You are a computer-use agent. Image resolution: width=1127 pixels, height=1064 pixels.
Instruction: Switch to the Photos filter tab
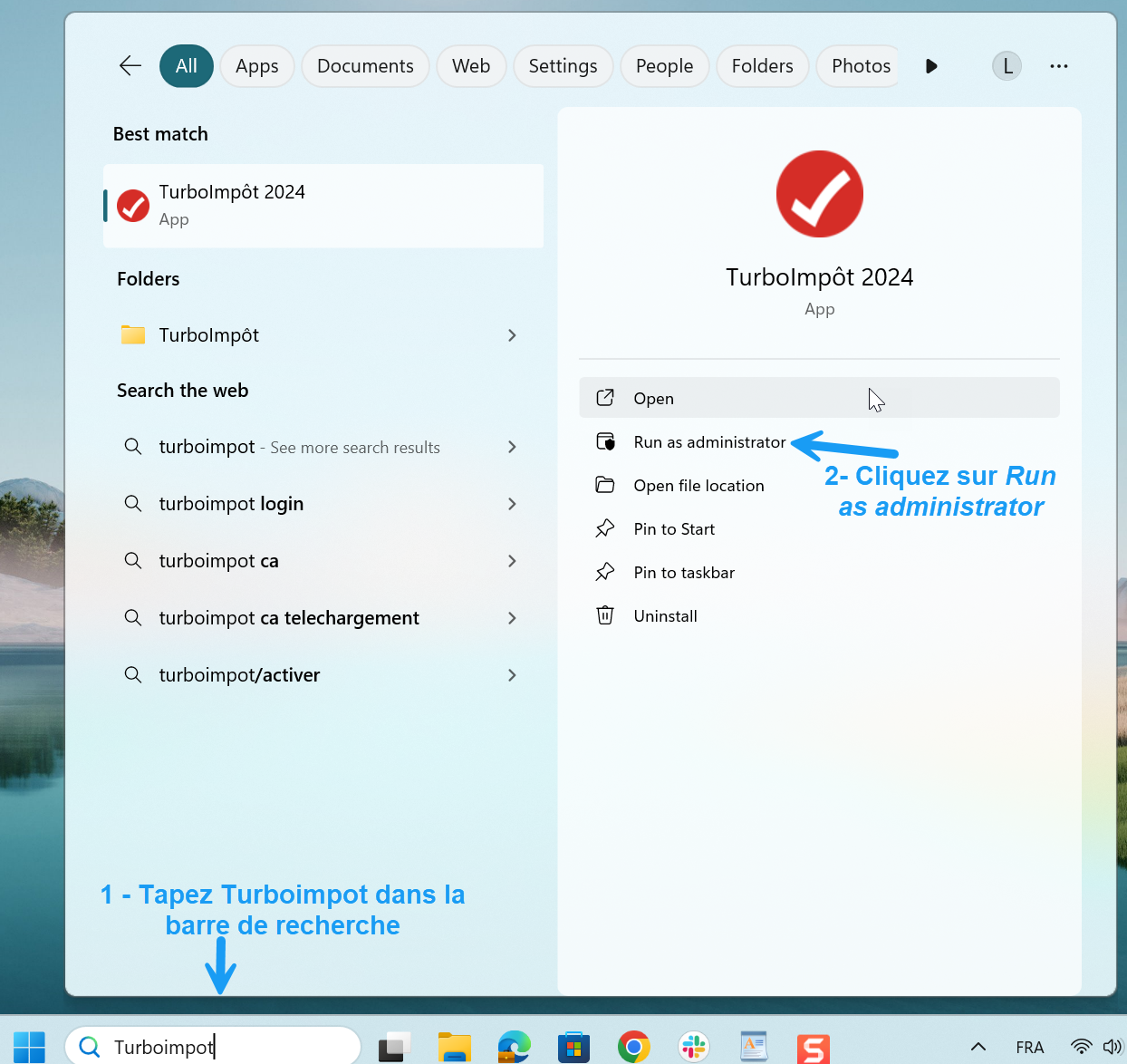click(859, 66)
